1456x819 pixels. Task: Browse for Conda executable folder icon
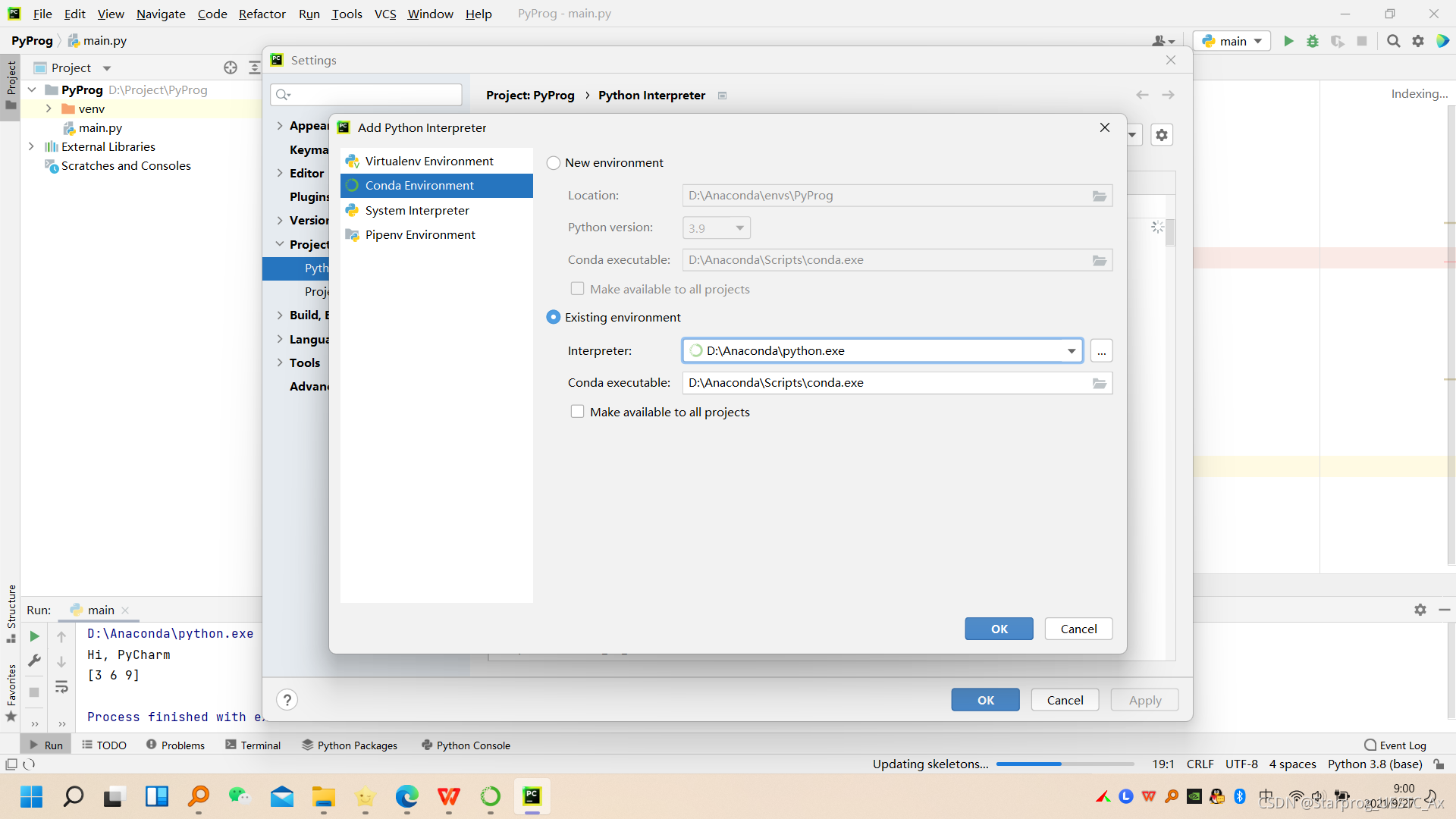[x=1099, y=384]
